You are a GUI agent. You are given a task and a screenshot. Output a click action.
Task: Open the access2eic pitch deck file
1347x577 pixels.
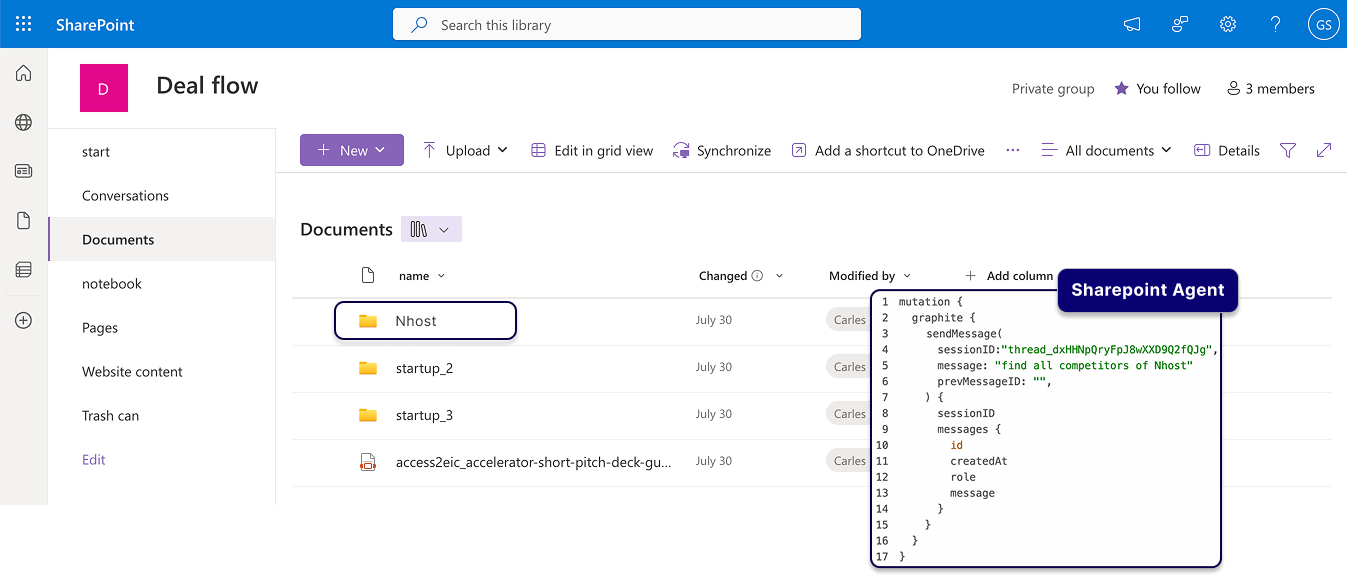pyautogui.click(x=533, y=462)
